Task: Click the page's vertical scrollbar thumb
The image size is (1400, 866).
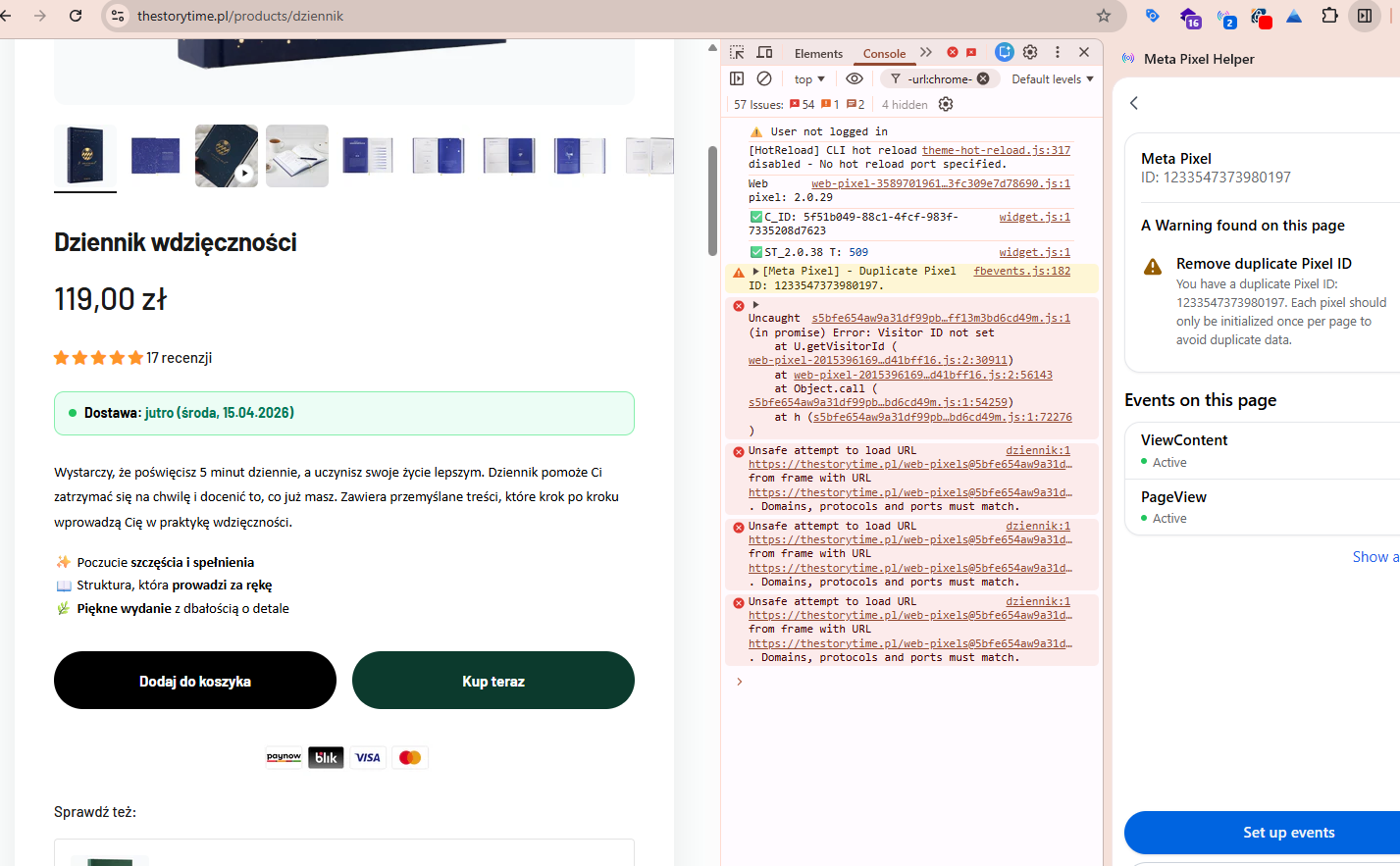Action: tap(713, 201)
